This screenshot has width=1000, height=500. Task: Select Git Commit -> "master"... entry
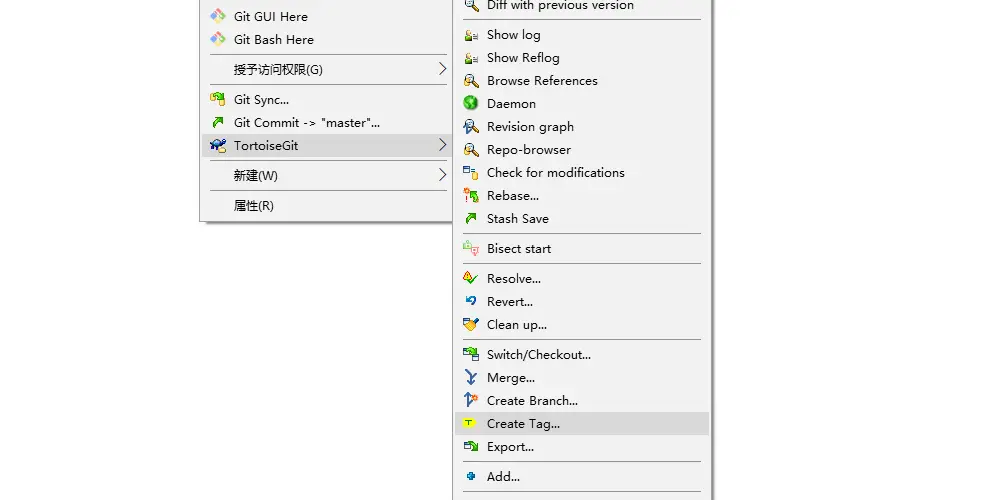click(x=326, y=122)
